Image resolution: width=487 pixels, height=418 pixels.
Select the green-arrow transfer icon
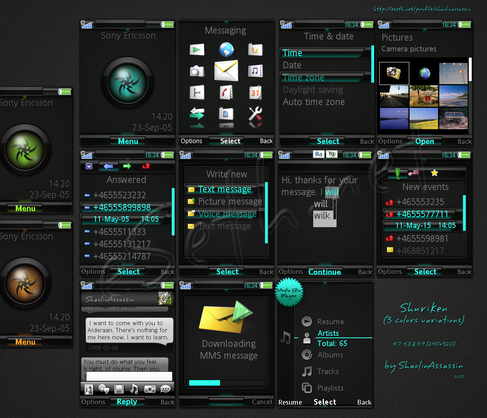(197, 114)
